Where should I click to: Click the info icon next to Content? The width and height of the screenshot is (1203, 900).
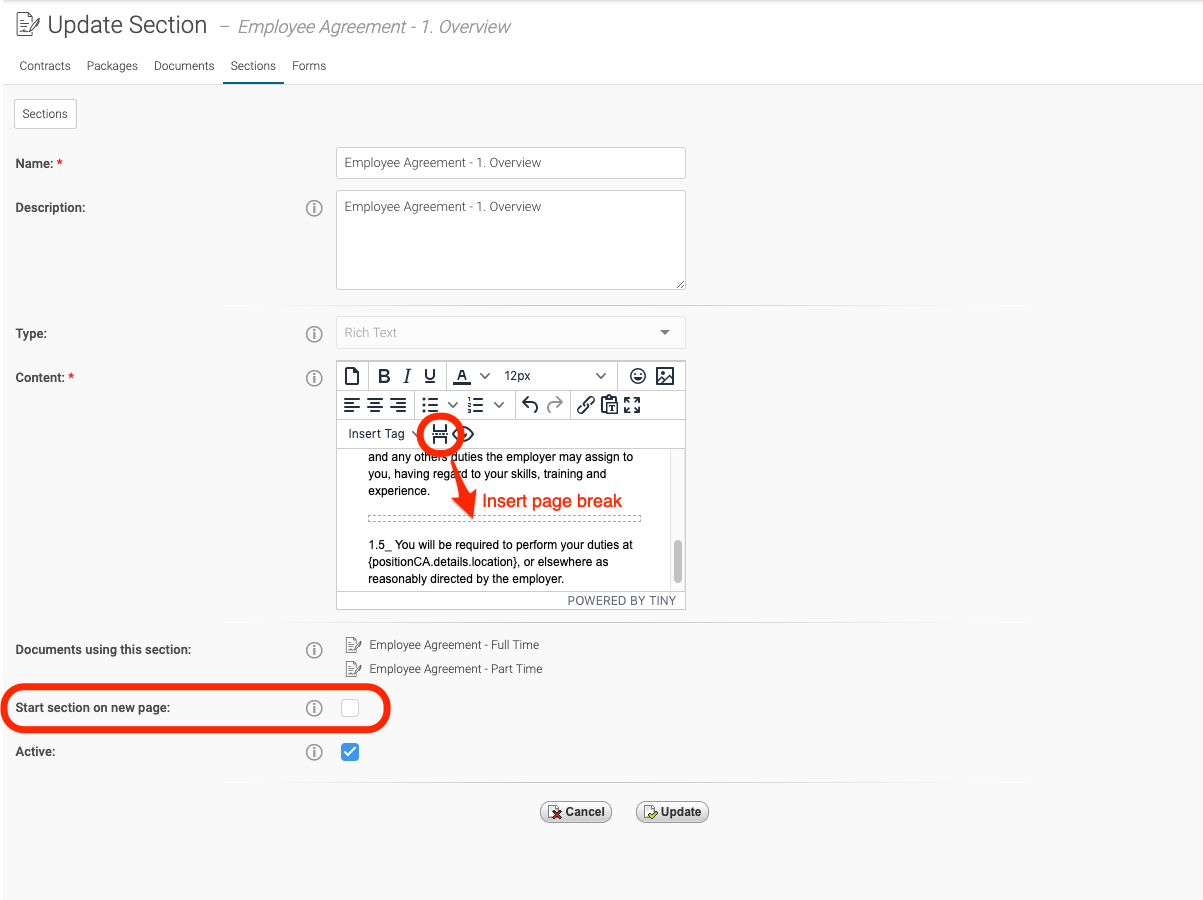314,378
